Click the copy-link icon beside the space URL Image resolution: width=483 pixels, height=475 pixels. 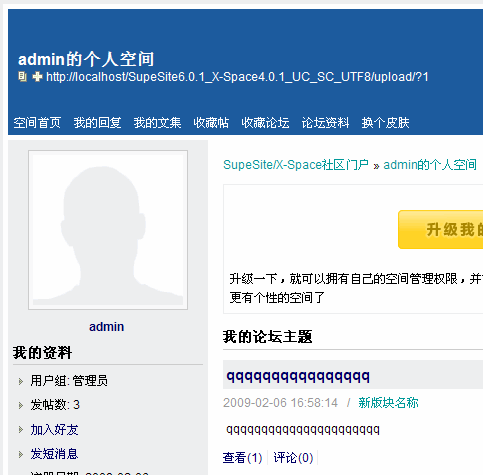[22, 77]
